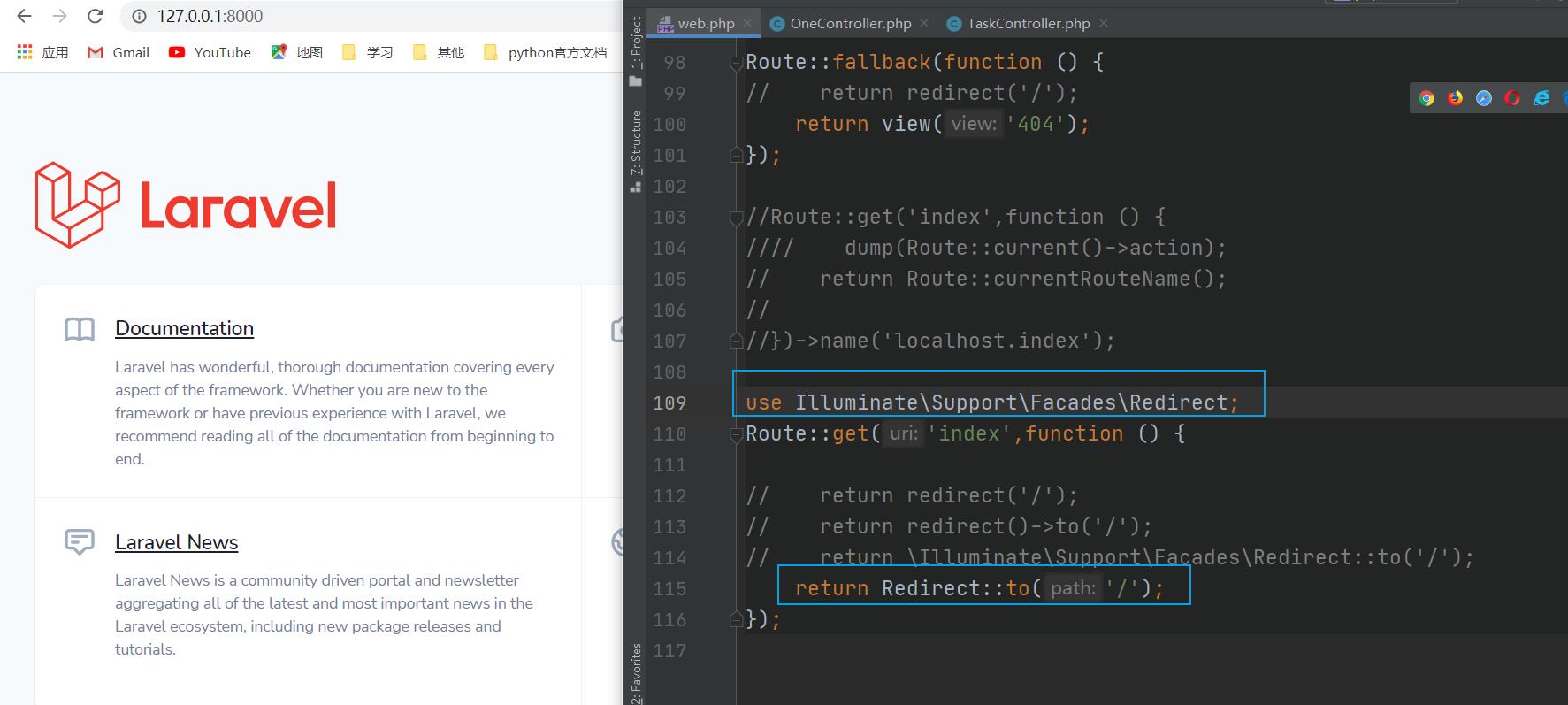Open the 其他 bookmark folder
This screenshot has width=1568, height=705.
point(438,52)
